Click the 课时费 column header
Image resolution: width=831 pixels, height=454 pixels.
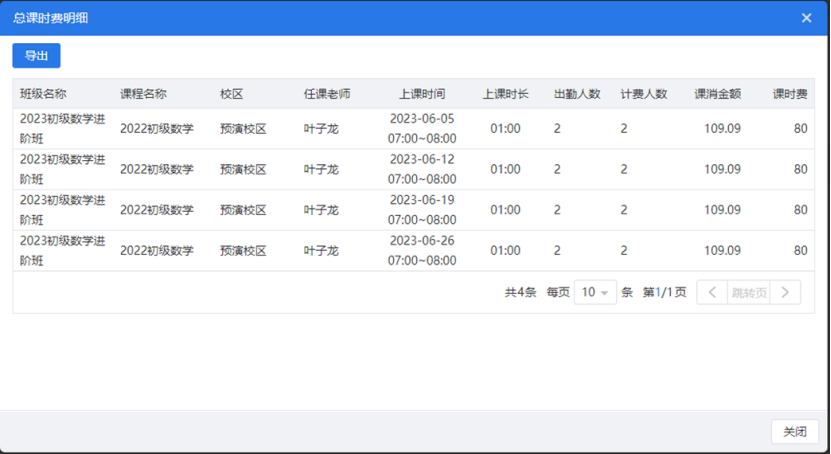(x=790, y=94)
